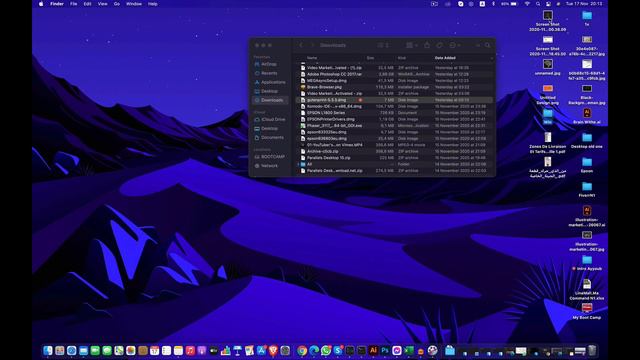Sort by the Date Added column header
This screenshot has width=640, height=360.
(445, 58)
